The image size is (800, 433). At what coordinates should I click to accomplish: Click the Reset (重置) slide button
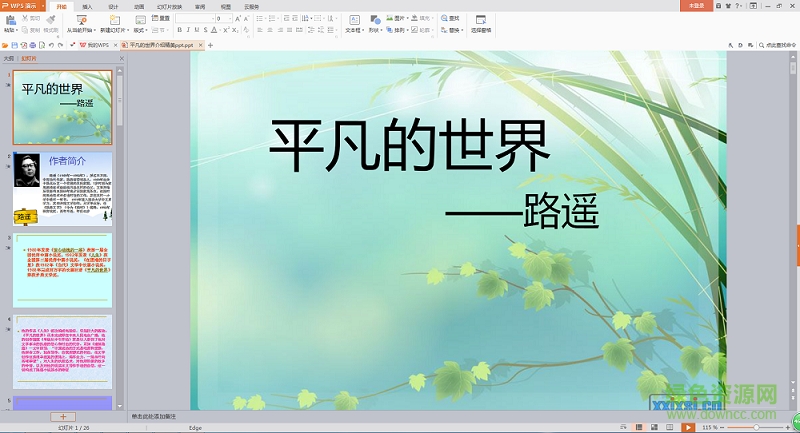tap(161, 18)
